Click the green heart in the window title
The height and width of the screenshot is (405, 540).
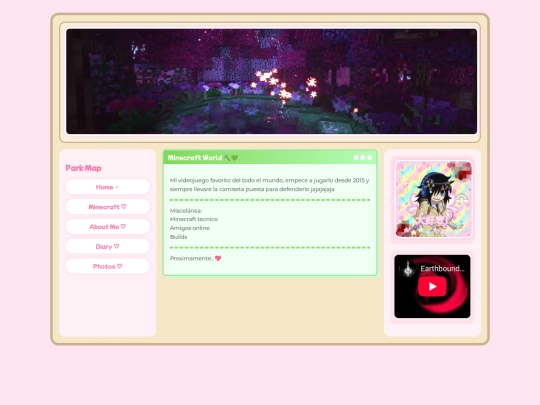pos(235,158)
